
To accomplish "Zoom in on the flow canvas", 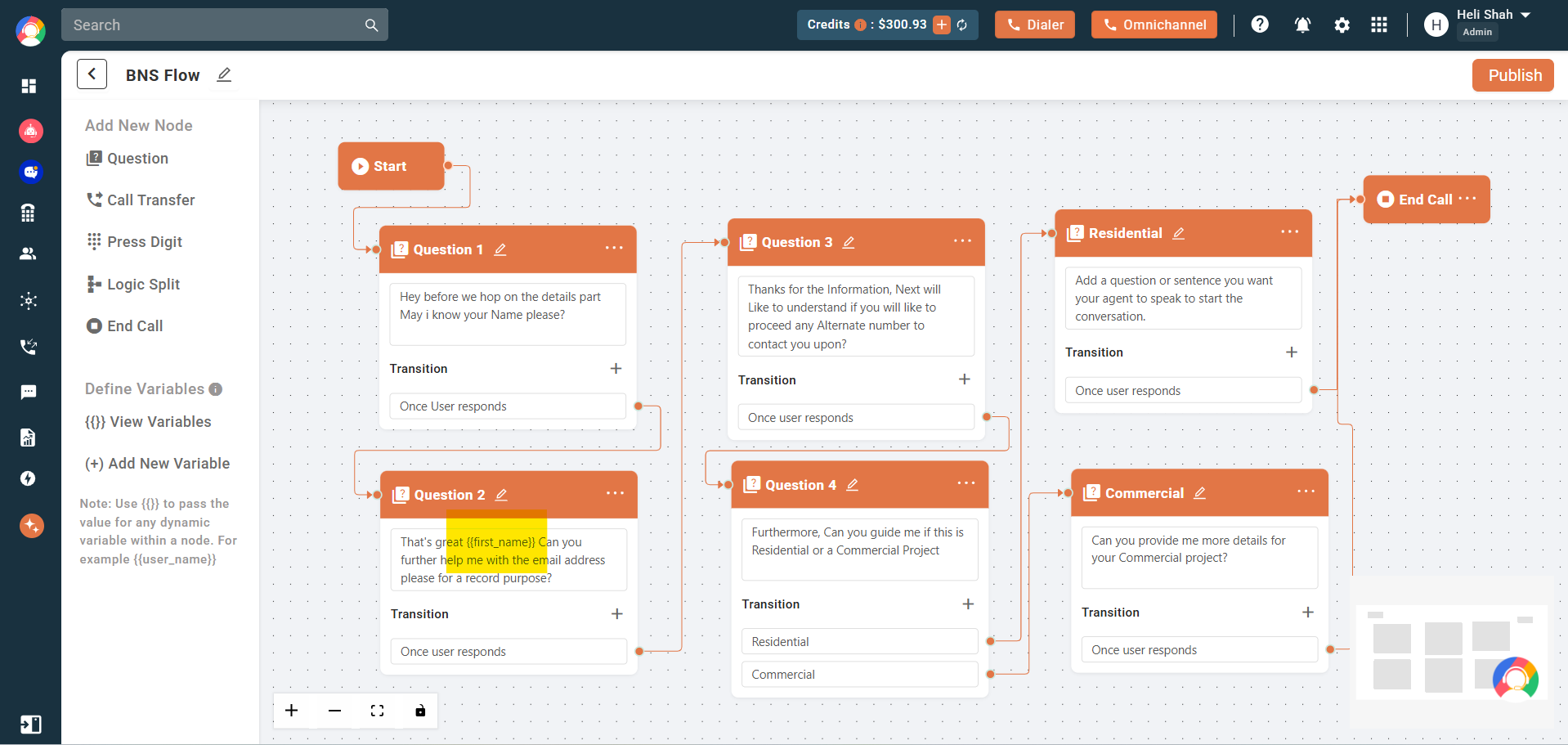I will [292, 711].
